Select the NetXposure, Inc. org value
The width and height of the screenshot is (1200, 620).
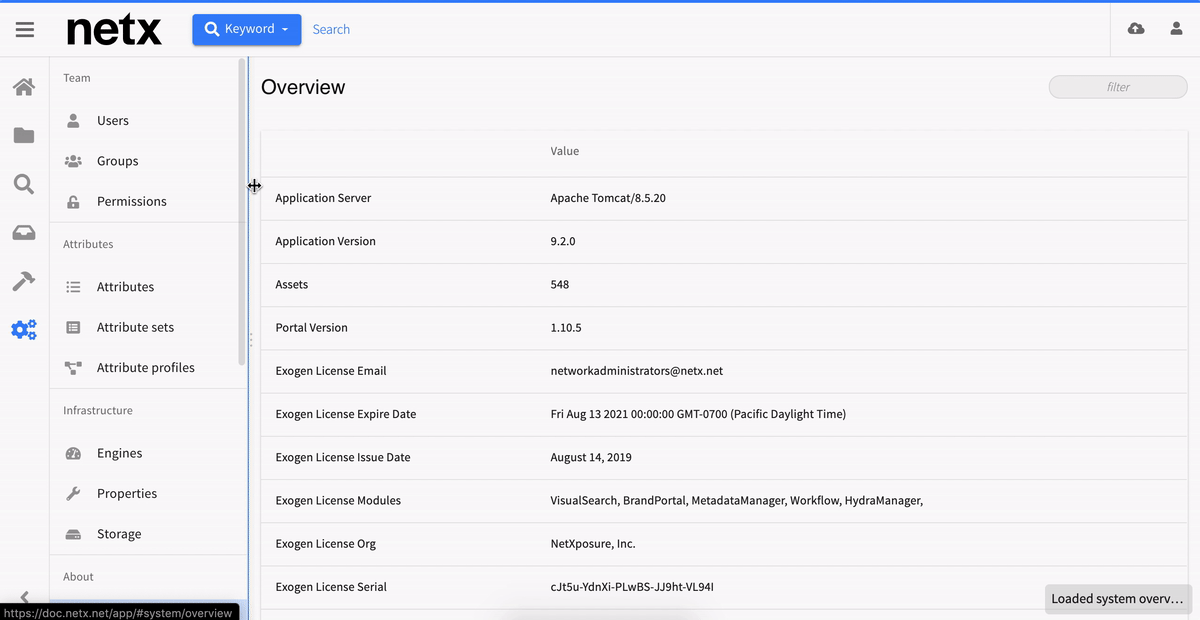(x=593, y=544)
